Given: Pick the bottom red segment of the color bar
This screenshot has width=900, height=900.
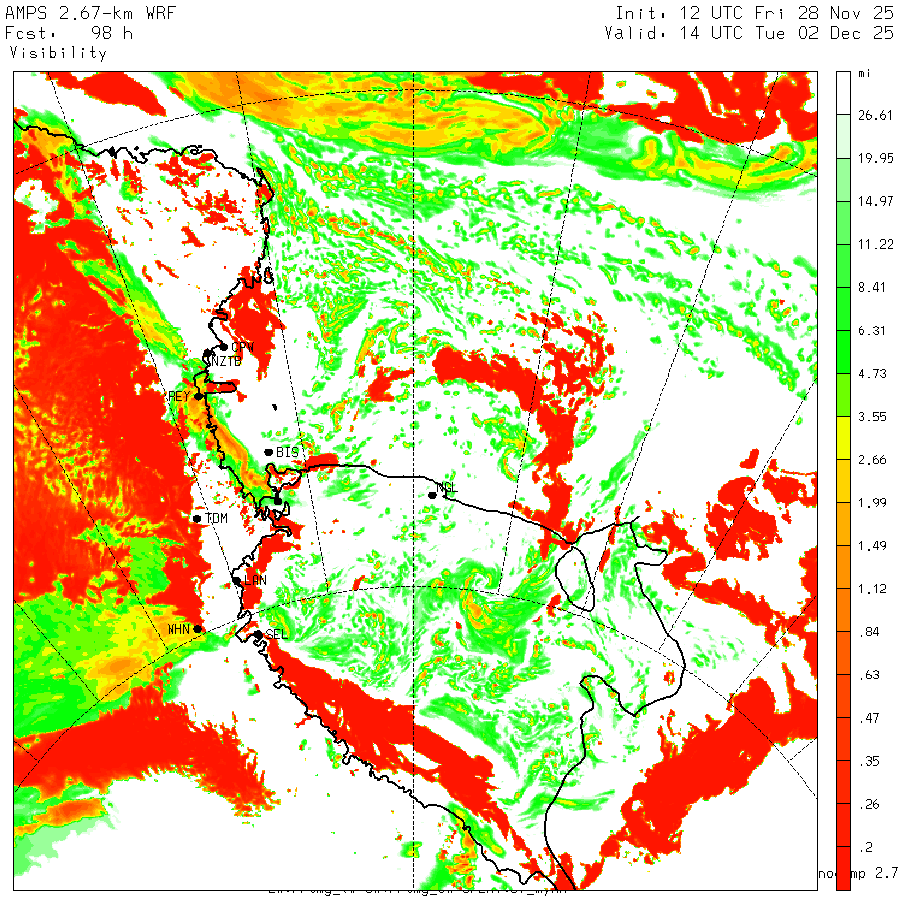Looking at the screenshot, I should (843, 868).
